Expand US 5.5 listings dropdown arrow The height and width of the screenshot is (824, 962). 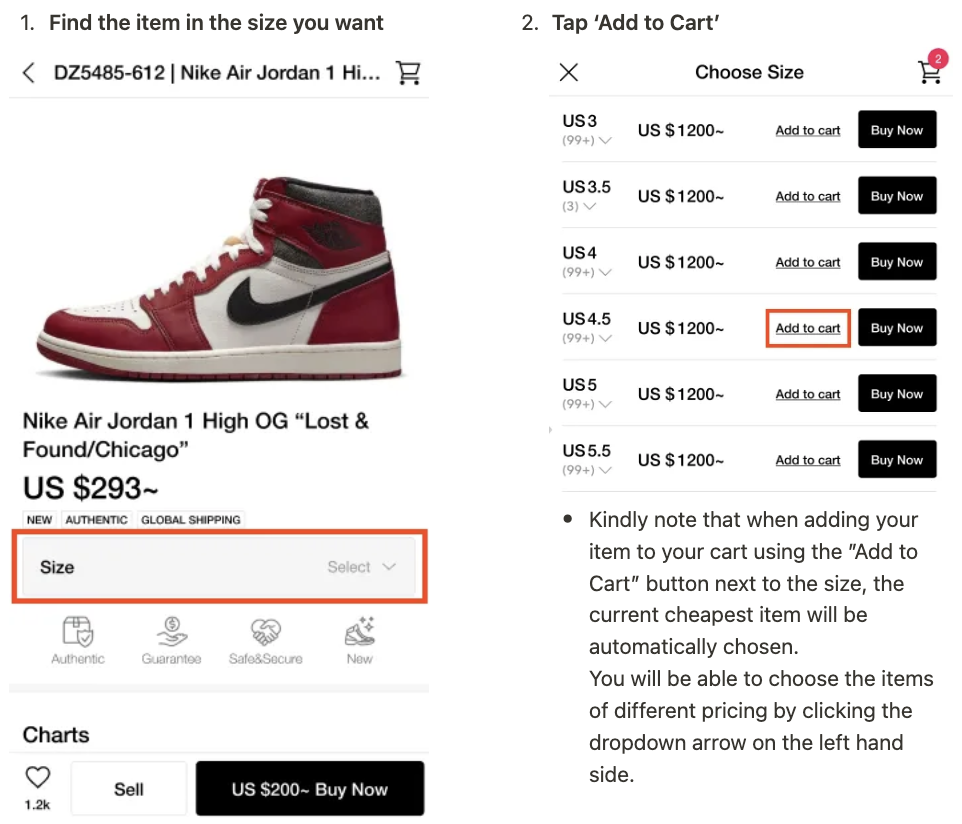pyautogui.click(x=605, y=471)
